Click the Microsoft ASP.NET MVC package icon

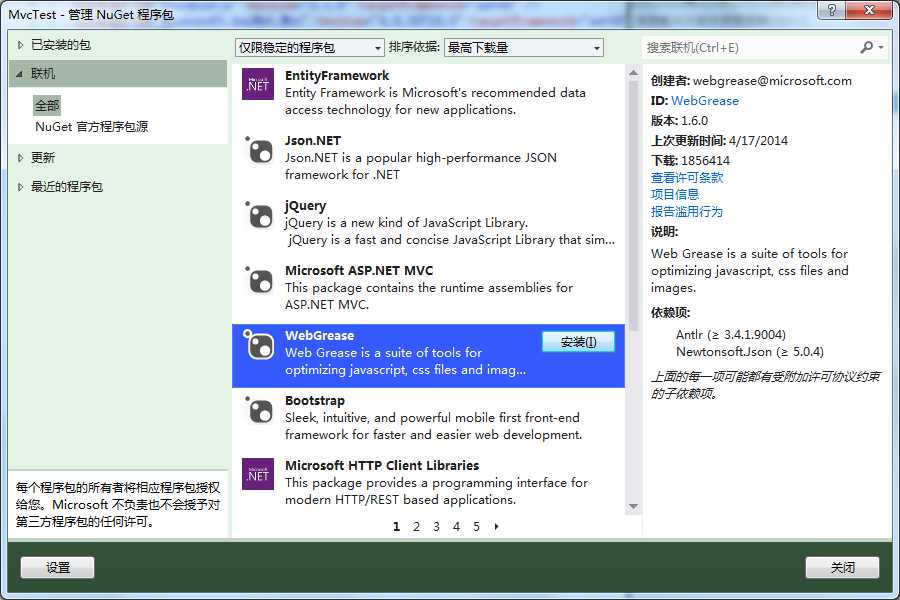(259, 281)
